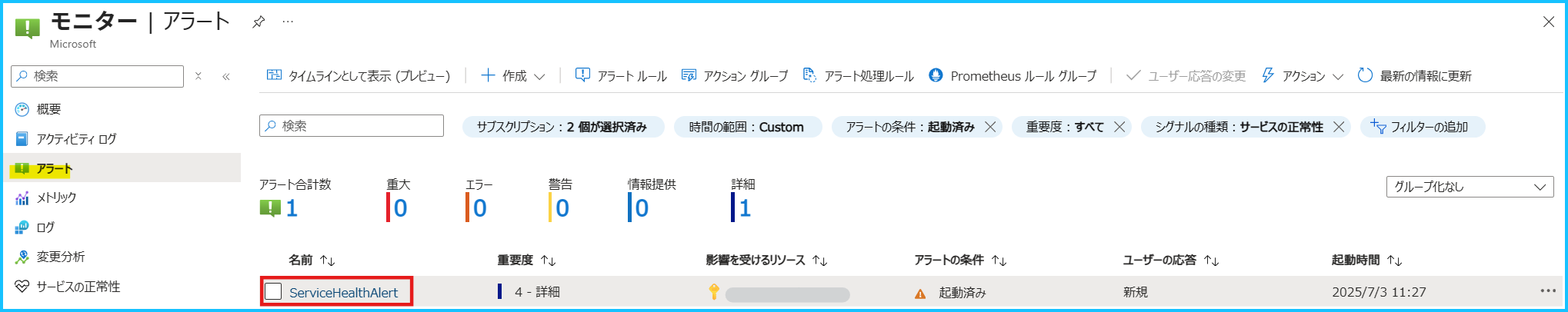Show タイムラインとして表示 preview view
1568x312 pixels.
click(358, 75)
